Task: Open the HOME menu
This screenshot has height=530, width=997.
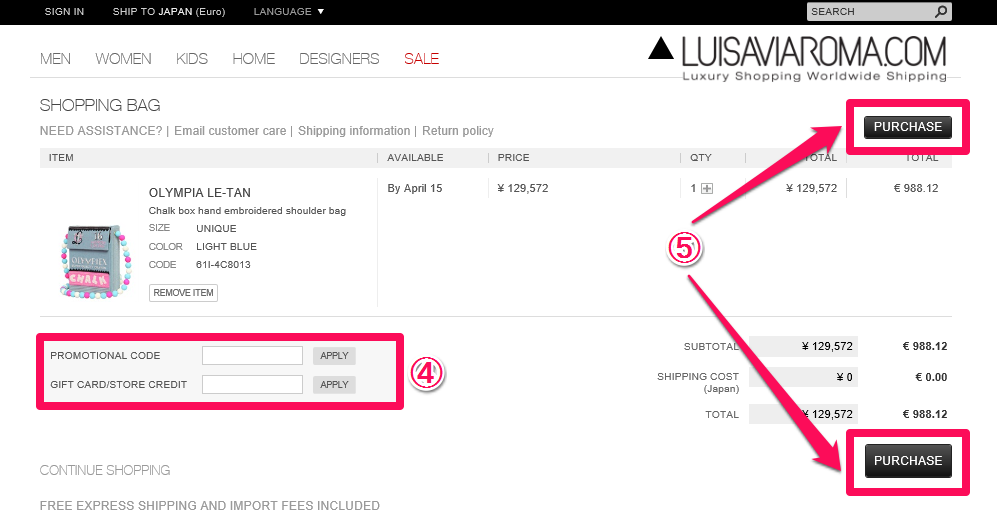Action: 254,58
